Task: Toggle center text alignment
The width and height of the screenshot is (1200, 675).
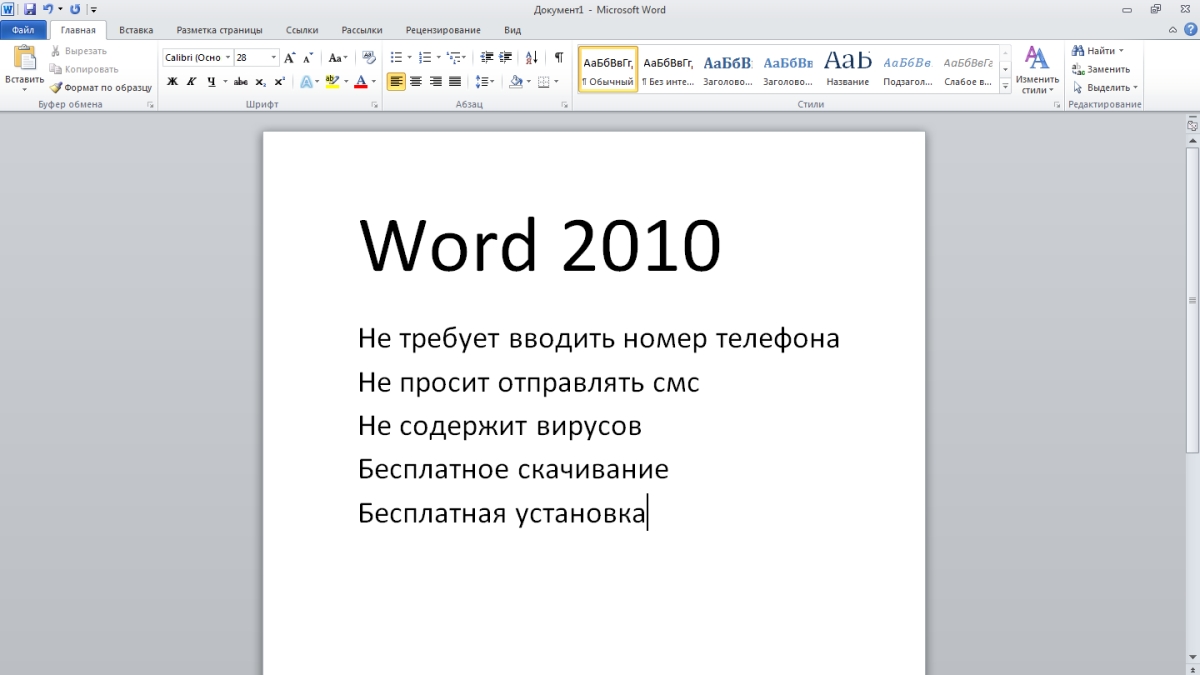Action: coord(416,82)
